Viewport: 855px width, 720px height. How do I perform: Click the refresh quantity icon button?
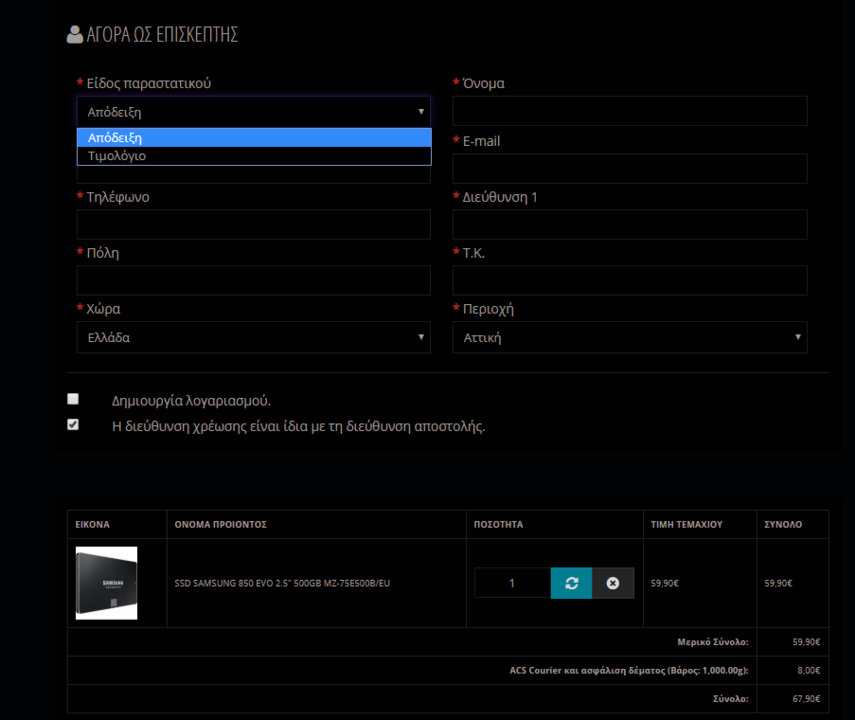[571, 583]
